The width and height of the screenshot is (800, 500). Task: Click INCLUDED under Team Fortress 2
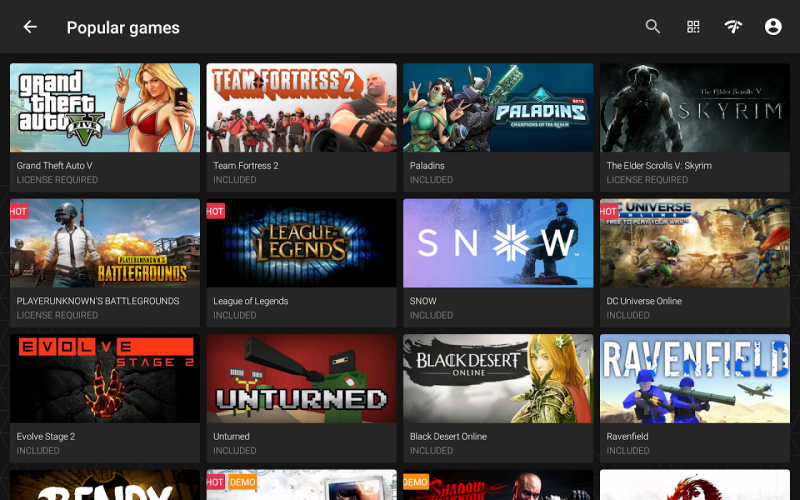tap(235, 180)
